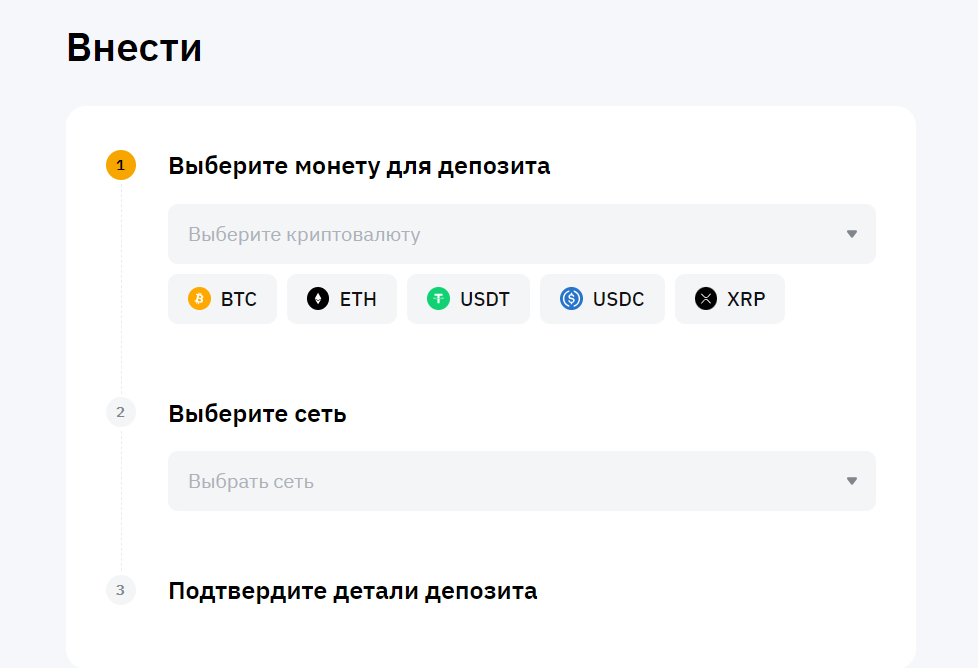Image resolution: width=978 pixels, height=668 pixels.
Task: Click the black XRP logo icon
Action: (x=706, y=299)
